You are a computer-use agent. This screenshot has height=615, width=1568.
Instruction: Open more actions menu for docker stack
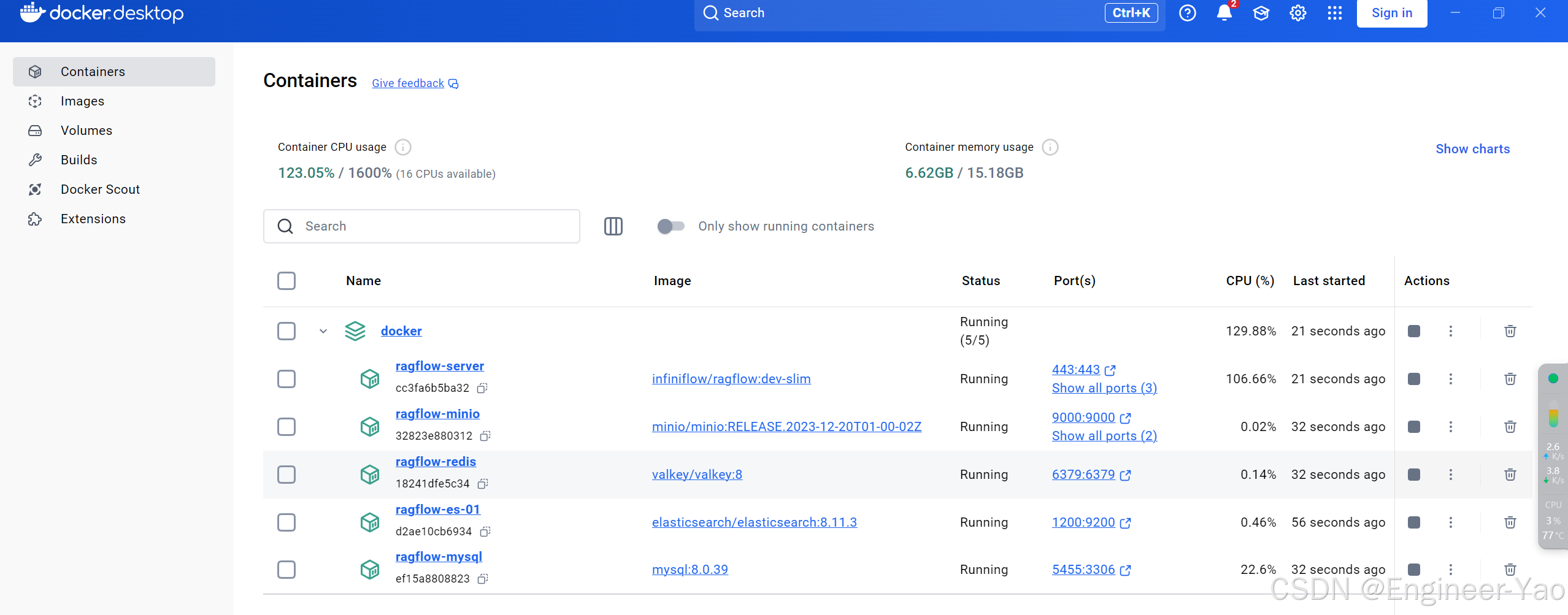pos(1451,331)
